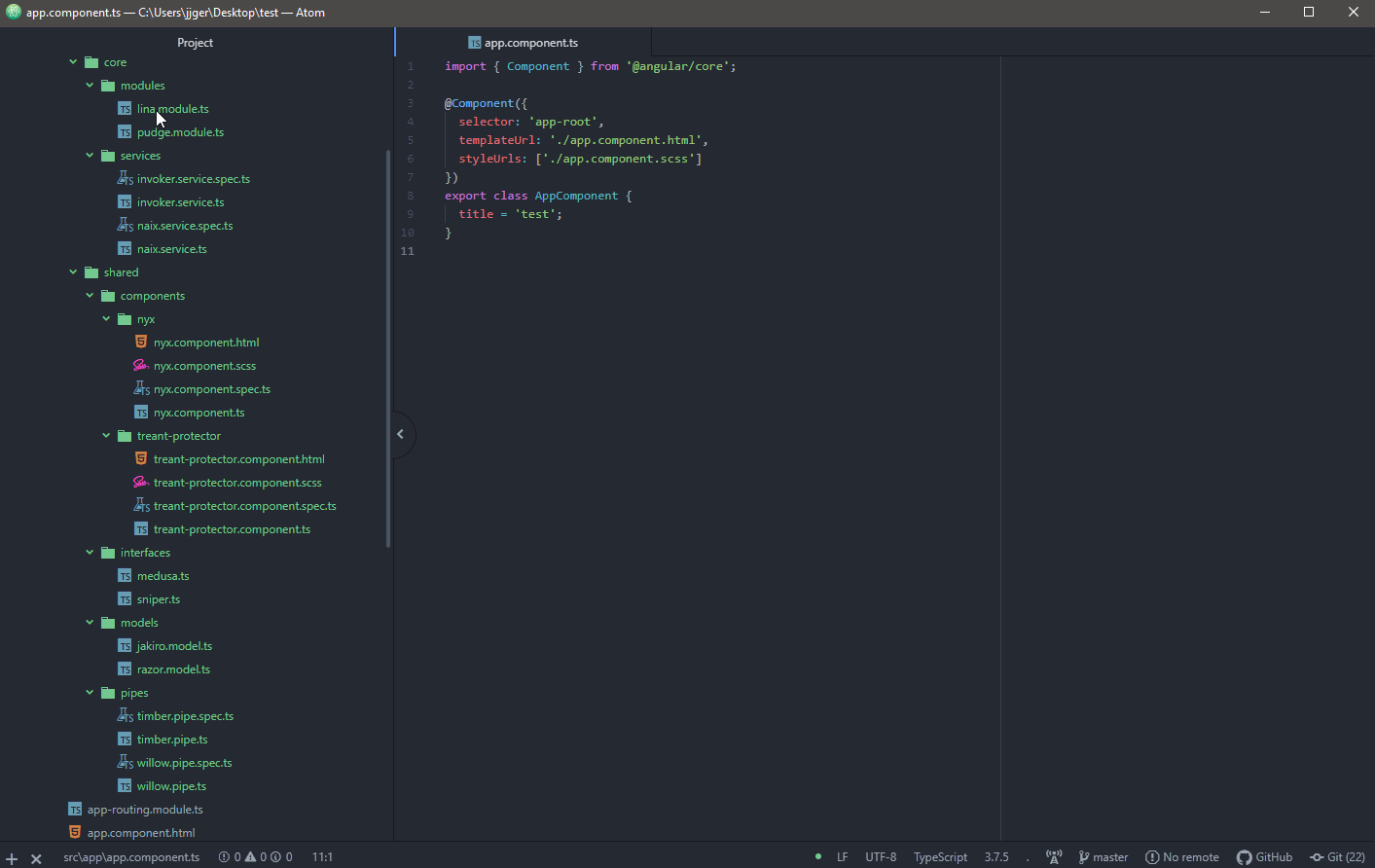The width and height of the screenshot is (1375, 868).
Task: Collapse the modules folder chevron
Action: click(90, 86)
